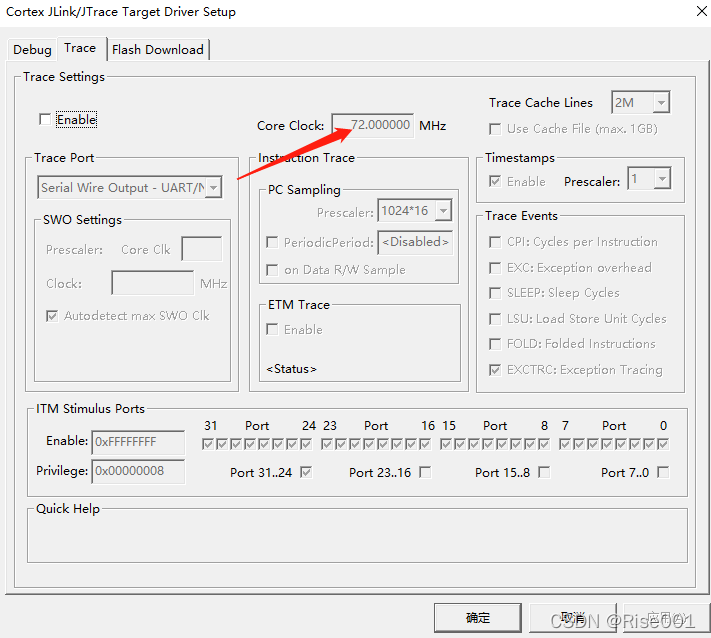Toggle Port 31..24 privilege checkbox
Image resolution: width=711 pixels, height=638 pixels.
click(x=306, y=472)
